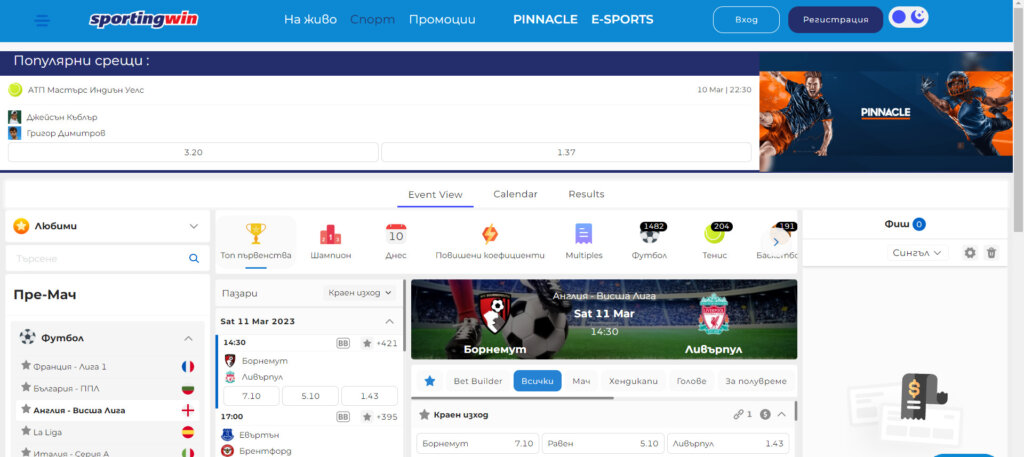This screenshot has height=457, width=1024.
Task: Favorite the 17:00 Евъртън match star
Action: coord(367,417)
